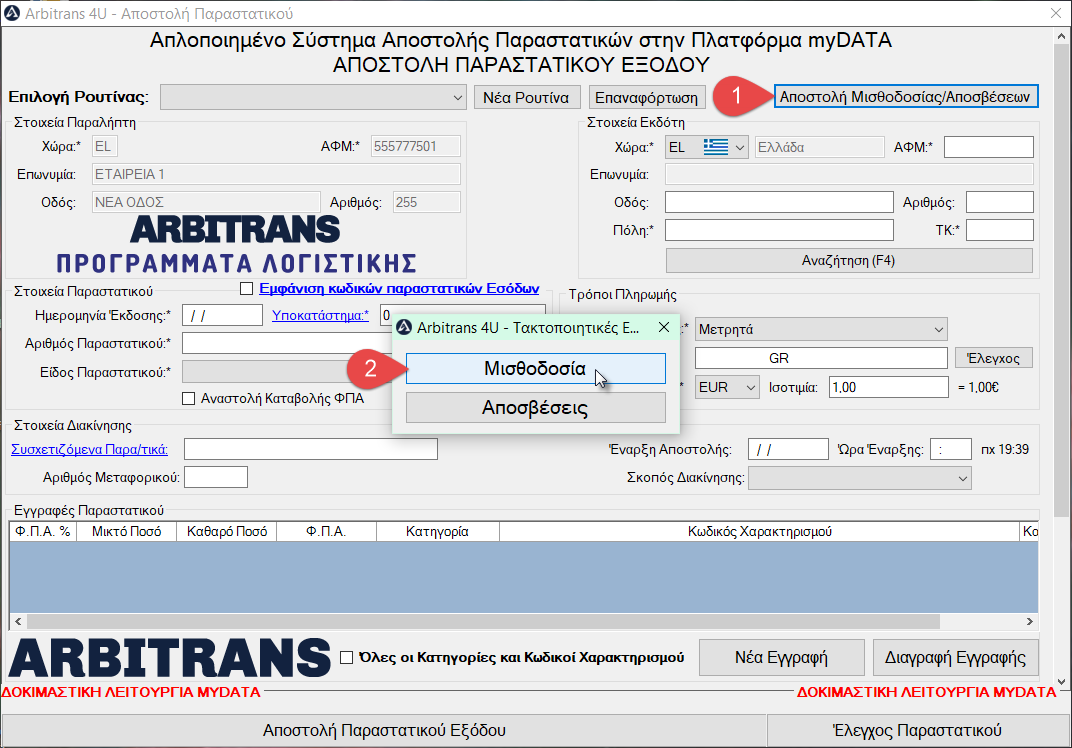
Task: Click the recipient ΑΦΜ field 555777501
Action: pyautogui.click(x=416, y=146)
